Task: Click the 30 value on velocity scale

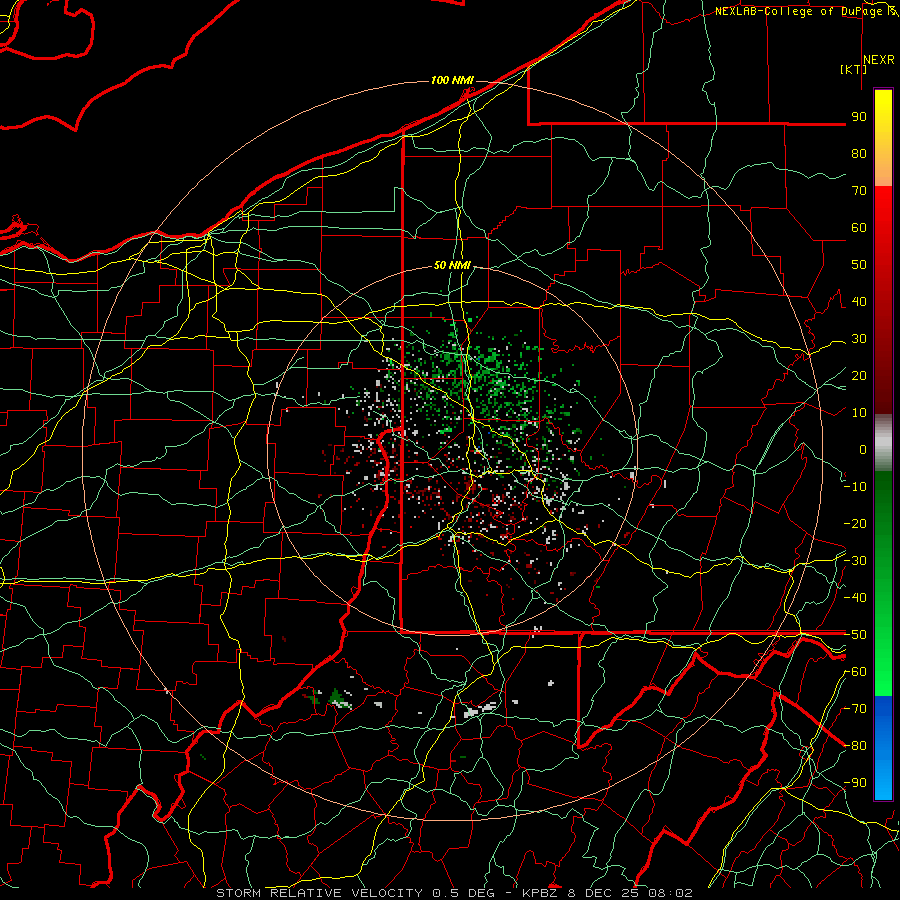Action: tap(859, 339)
